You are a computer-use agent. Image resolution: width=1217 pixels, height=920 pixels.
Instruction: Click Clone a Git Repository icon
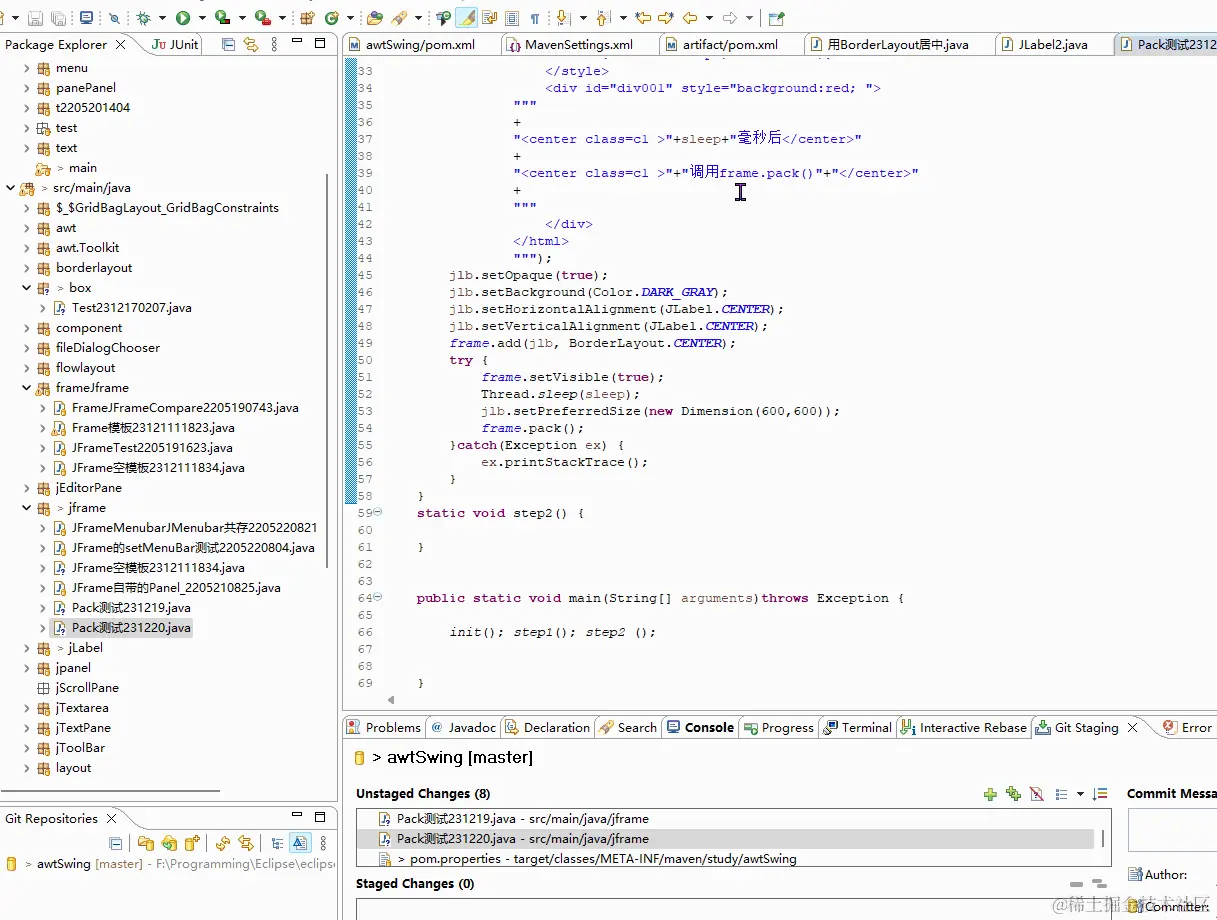169,843
